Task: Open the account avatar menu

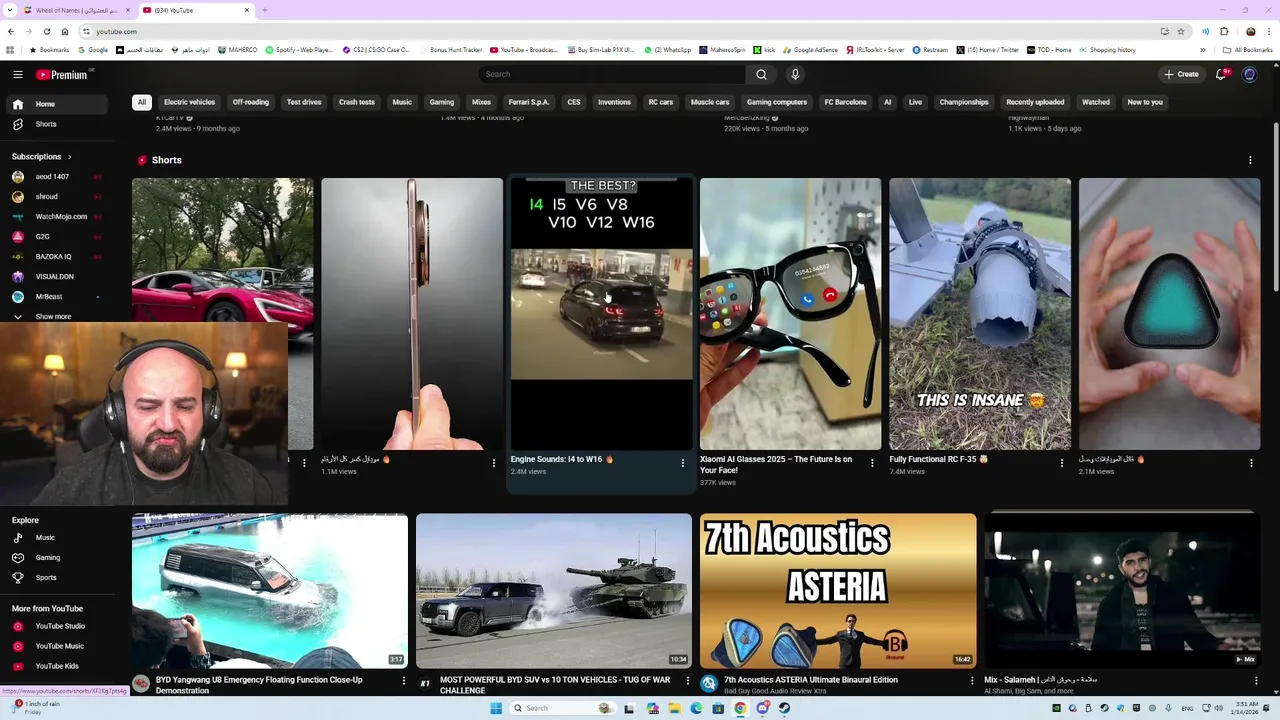Action: coord(1249,74)
